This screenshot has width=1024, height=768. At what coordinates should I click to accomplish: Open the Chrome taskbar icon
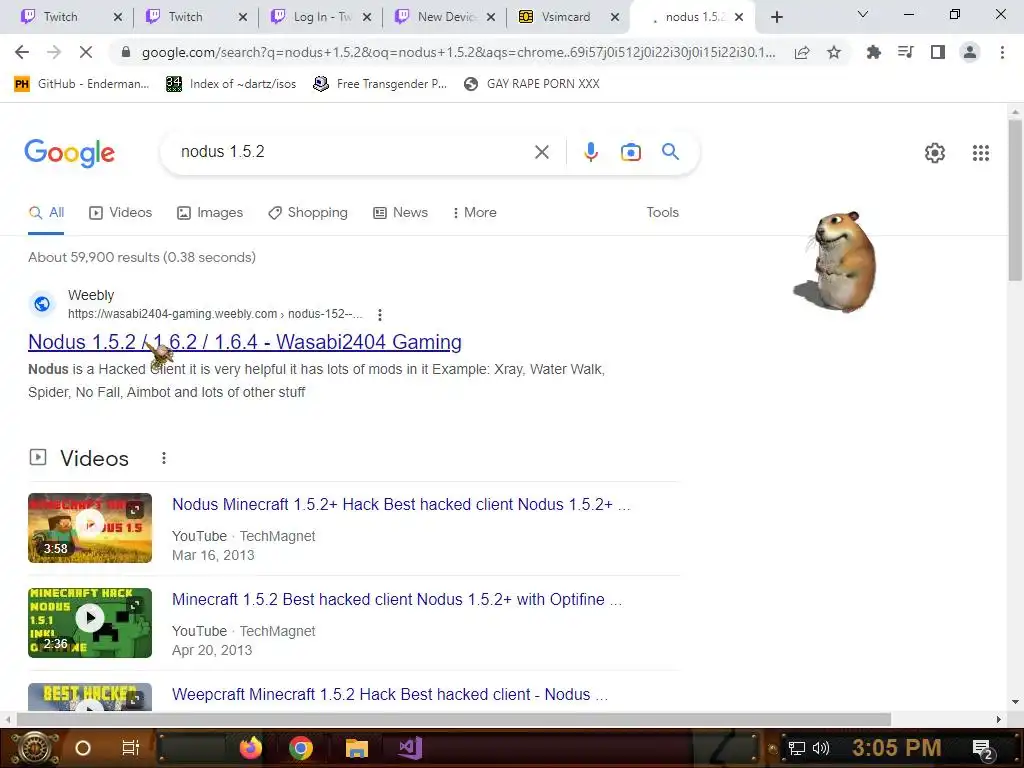[301, 748]
